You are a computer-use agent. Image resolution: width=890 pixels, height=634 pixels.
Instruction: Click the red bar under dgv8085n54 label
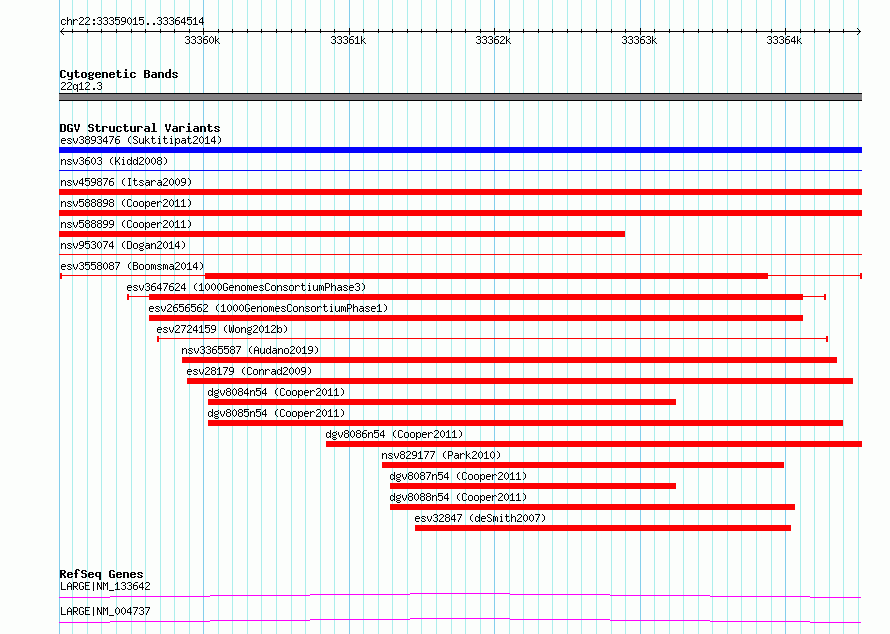(x=525, y=423)
